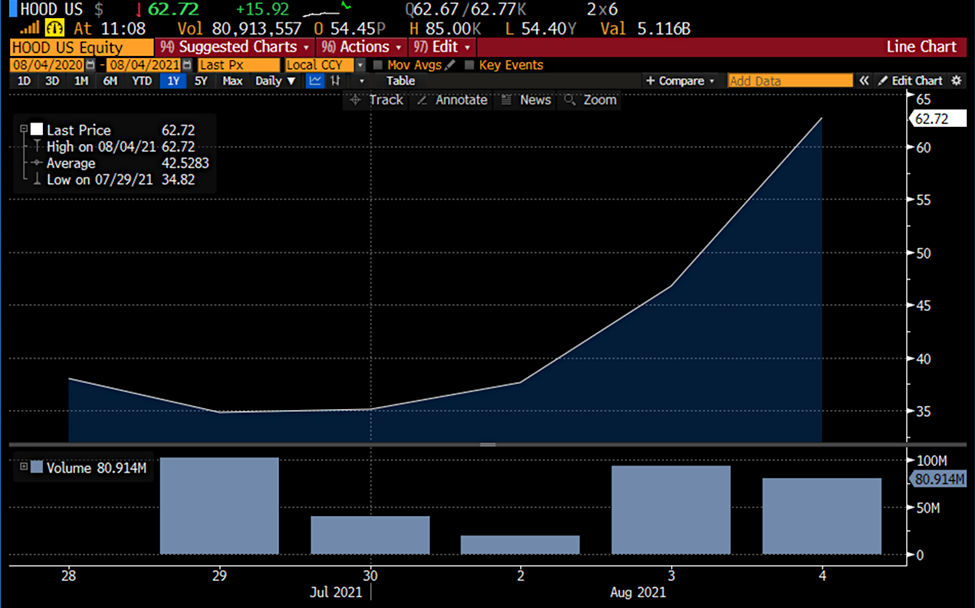975x608 pixels.
Task: Click the Low marker icon in legend
Action: coord(37,180)
